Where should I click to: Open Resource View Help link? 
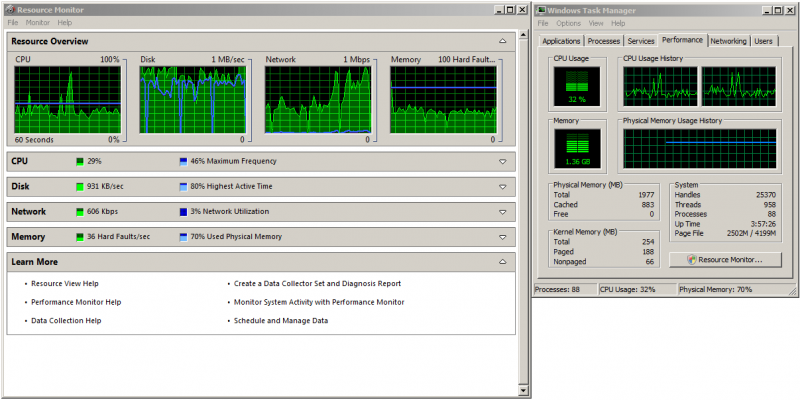click(65, 284)
